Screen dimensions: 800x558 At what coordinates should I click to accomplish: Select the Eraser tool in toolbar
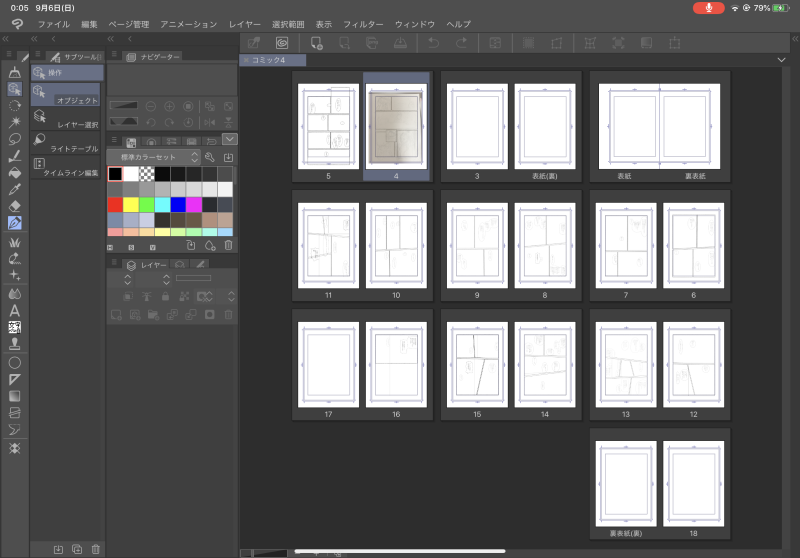pos(15,205)
